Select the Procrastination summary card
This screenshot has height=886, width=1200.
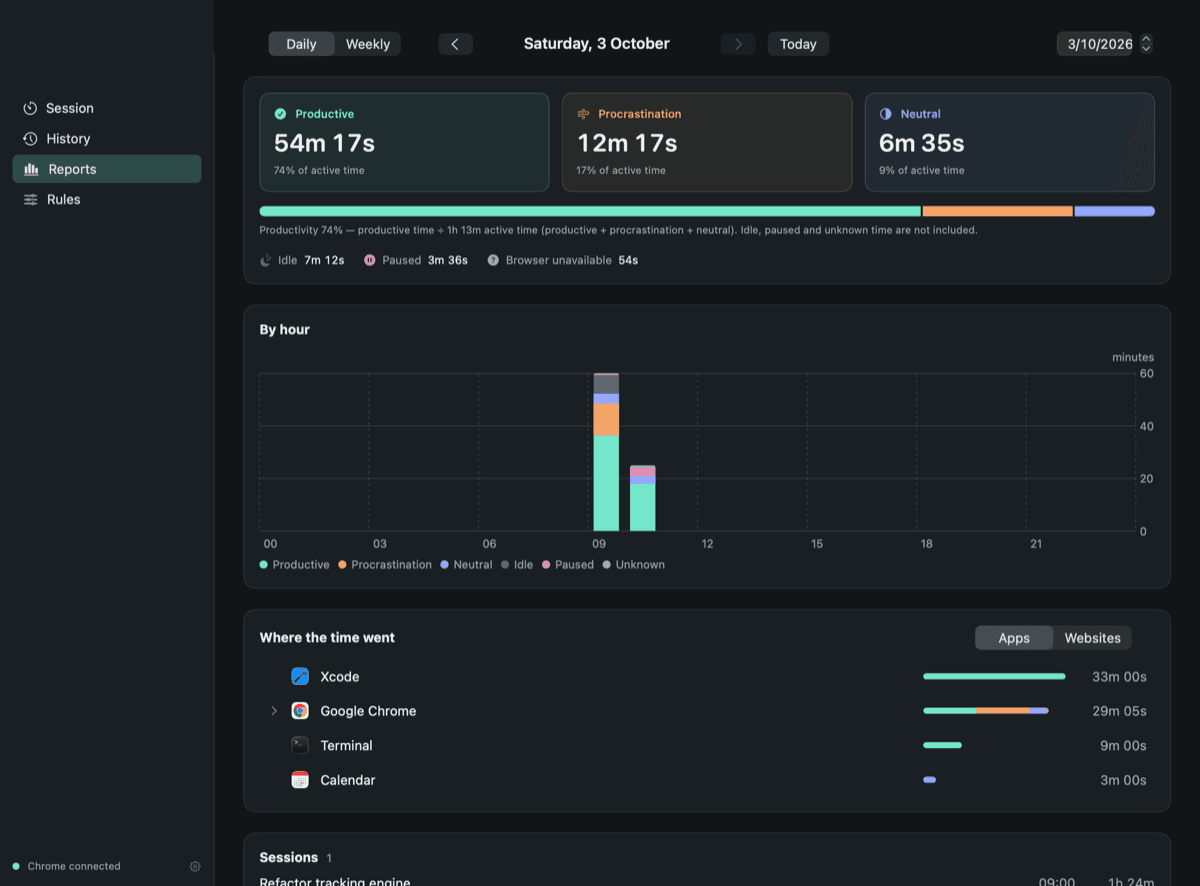(x=707, y=142)
